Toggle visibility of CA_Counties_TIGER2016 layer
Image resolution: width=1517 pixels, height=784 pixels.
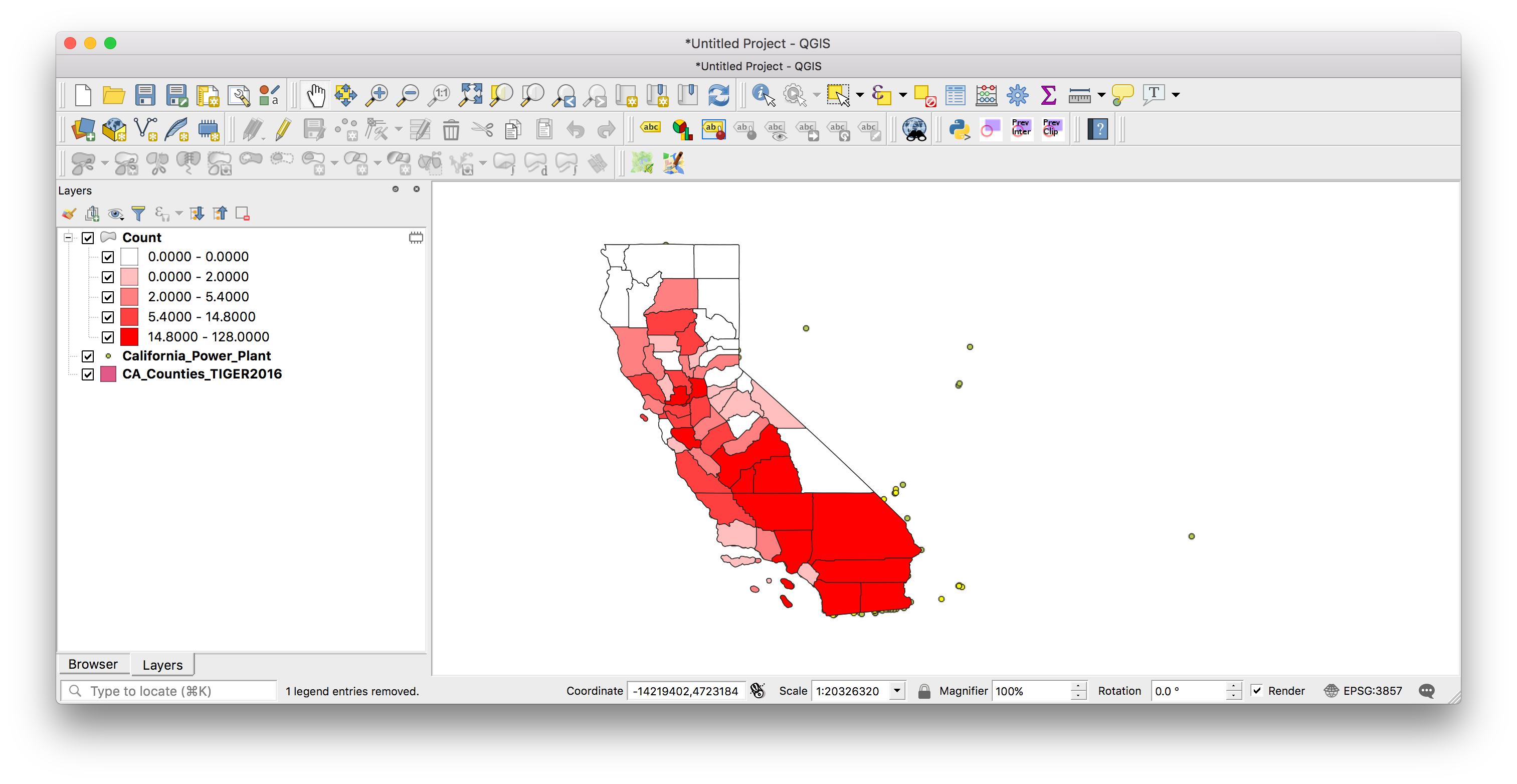click(x=89, y=374)
